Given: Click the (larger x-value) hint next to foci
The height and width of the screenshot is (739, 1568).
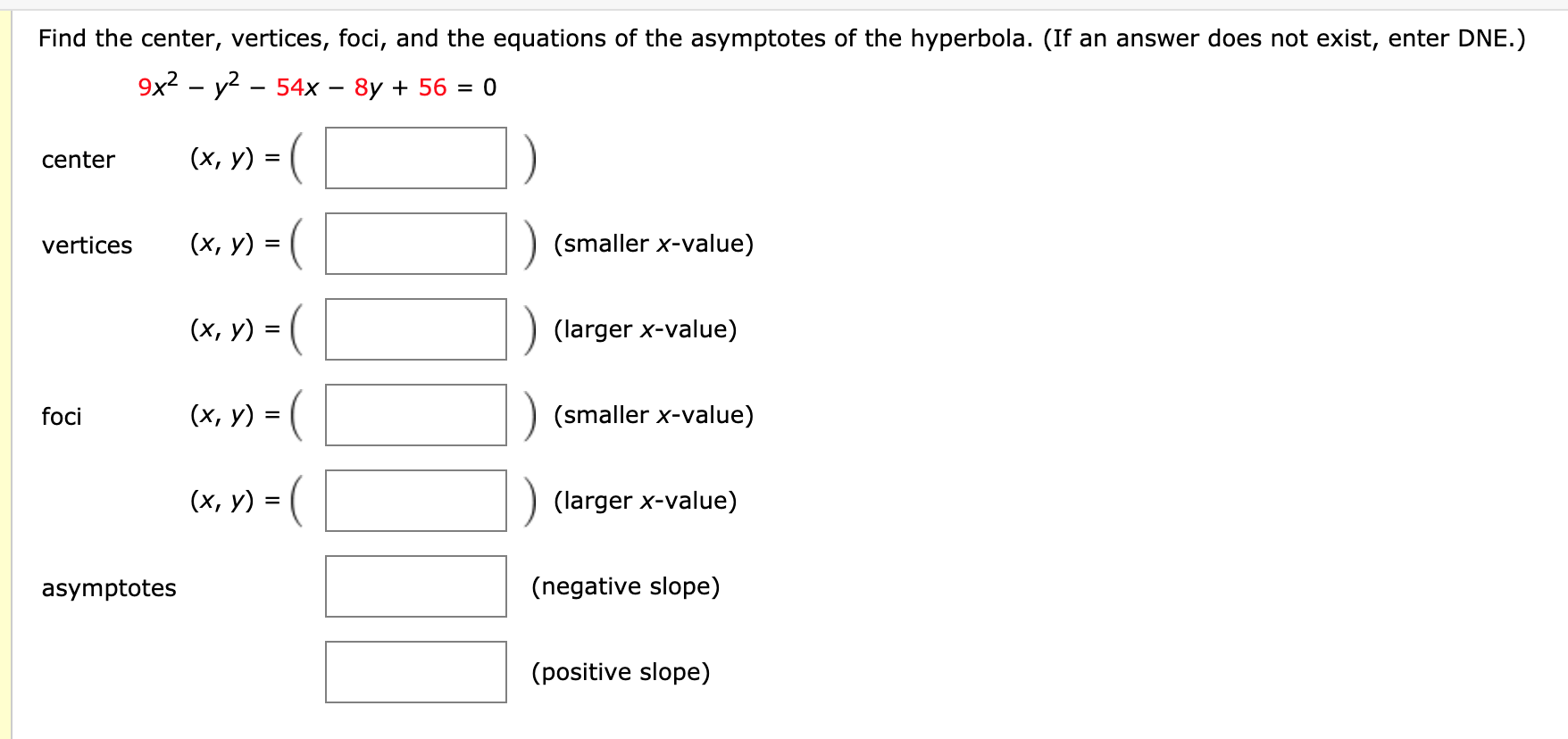Looking at the screenshot, I should [x=645, y=502].
